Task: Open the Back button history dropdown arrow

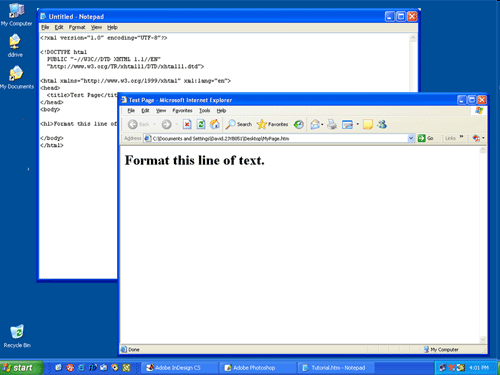Action: 155,124
